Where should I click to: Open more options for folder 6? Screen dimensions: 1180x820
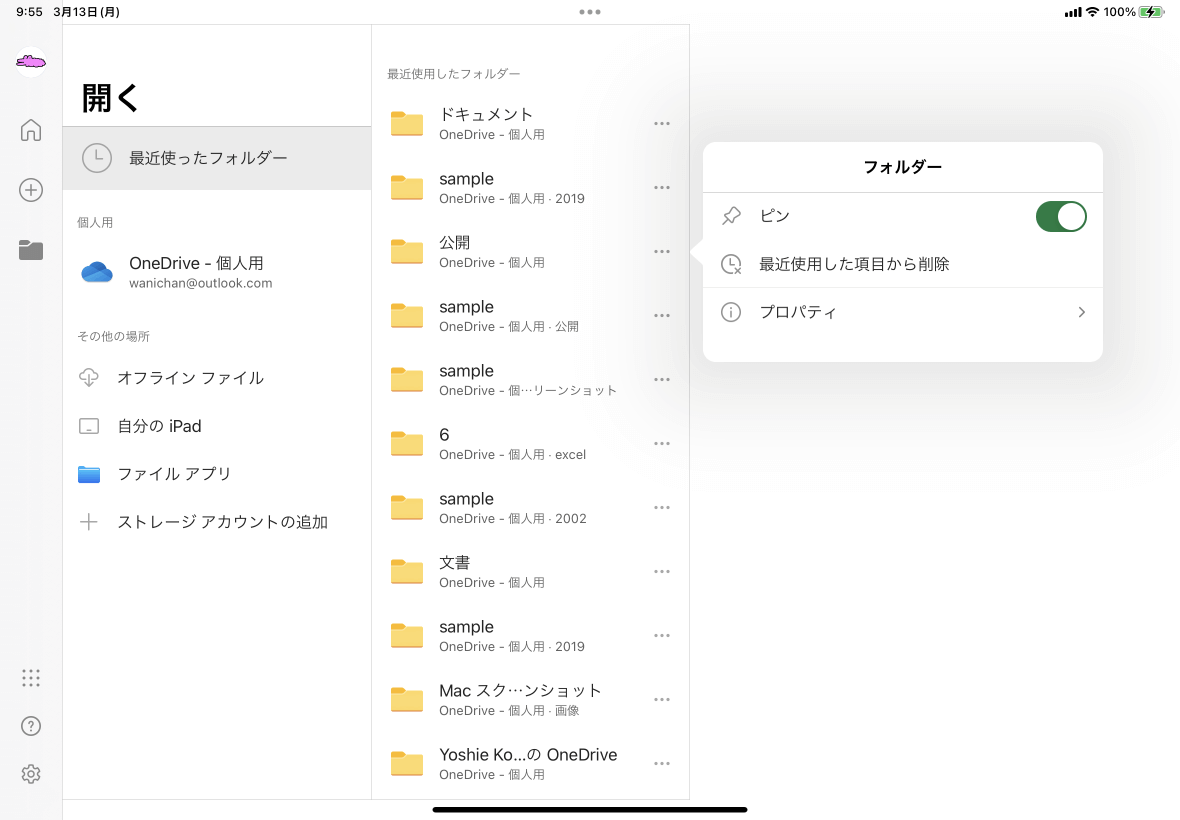click(x=662, y=444)
